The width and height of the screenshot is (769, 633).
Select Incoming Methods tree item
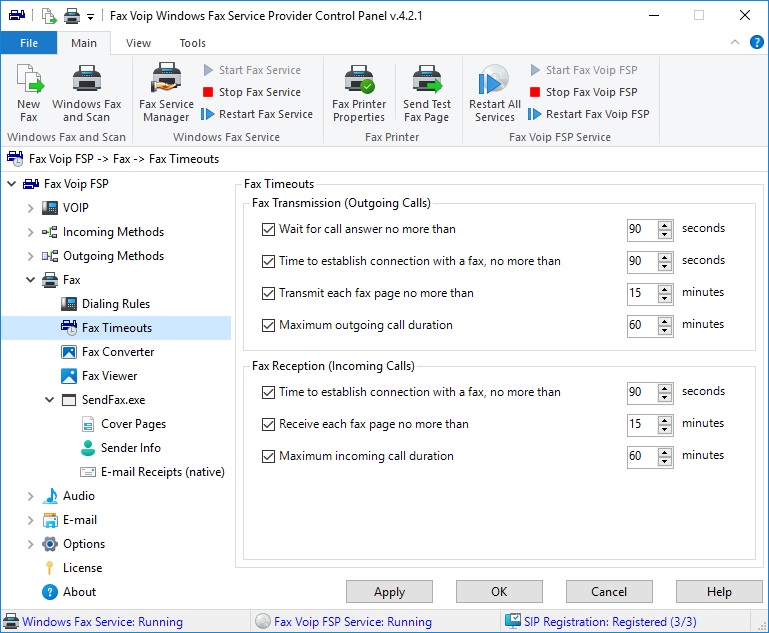click(113, 232)
